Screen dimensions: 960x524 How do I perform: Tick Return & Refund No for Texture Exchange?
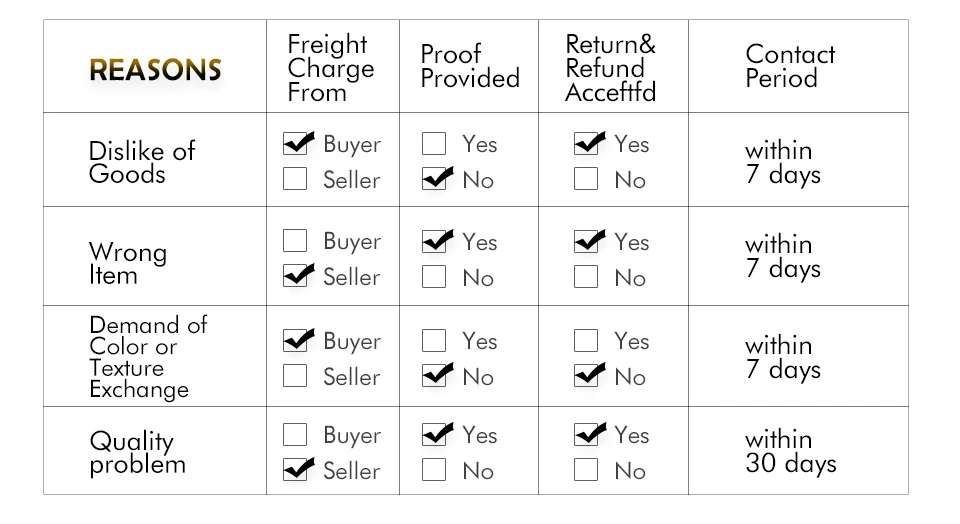click(x=586, y=377)
